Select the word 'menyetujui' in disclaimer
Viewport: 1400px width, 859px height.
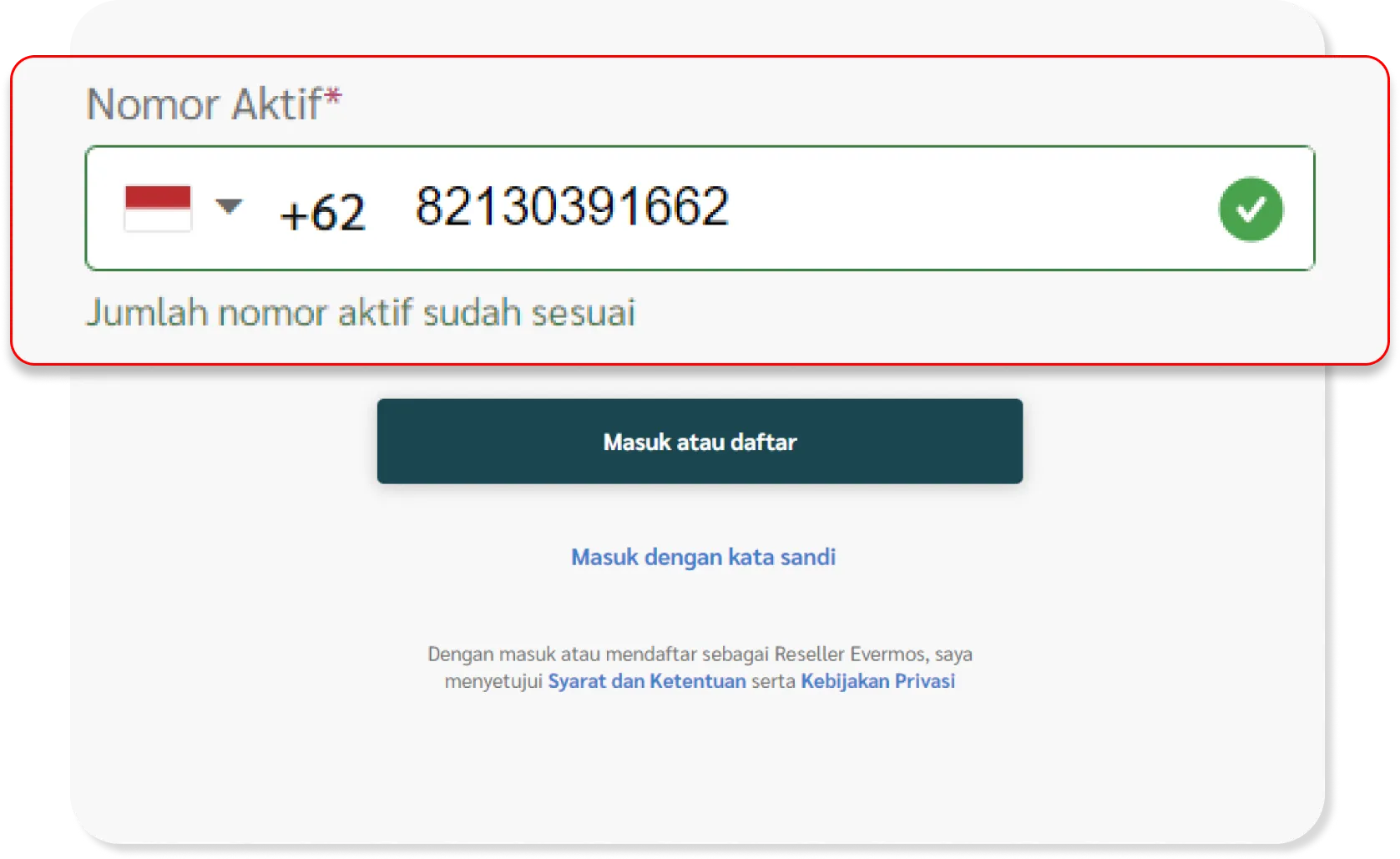pos(493,681)
